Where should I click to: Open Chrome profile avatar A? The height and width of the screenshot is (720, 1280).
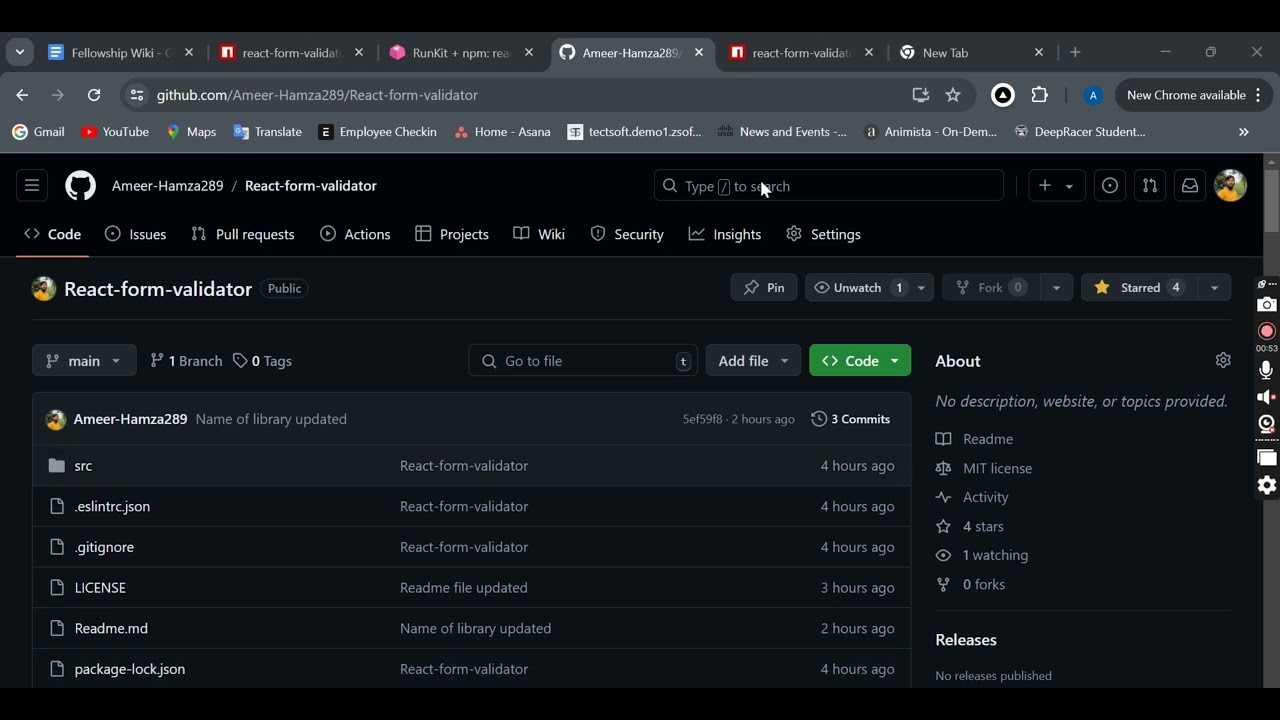[1093, 96]
